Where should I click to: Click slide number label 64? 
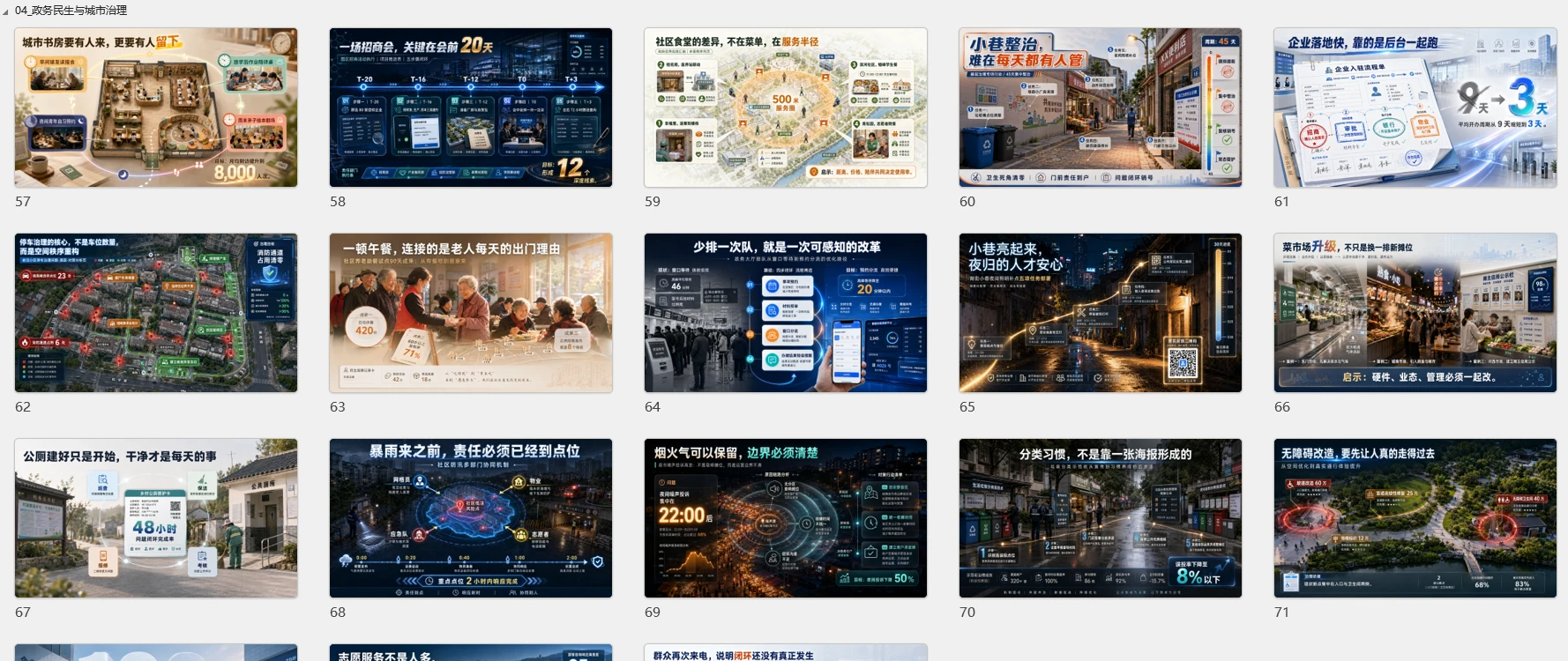coord(653,407)
